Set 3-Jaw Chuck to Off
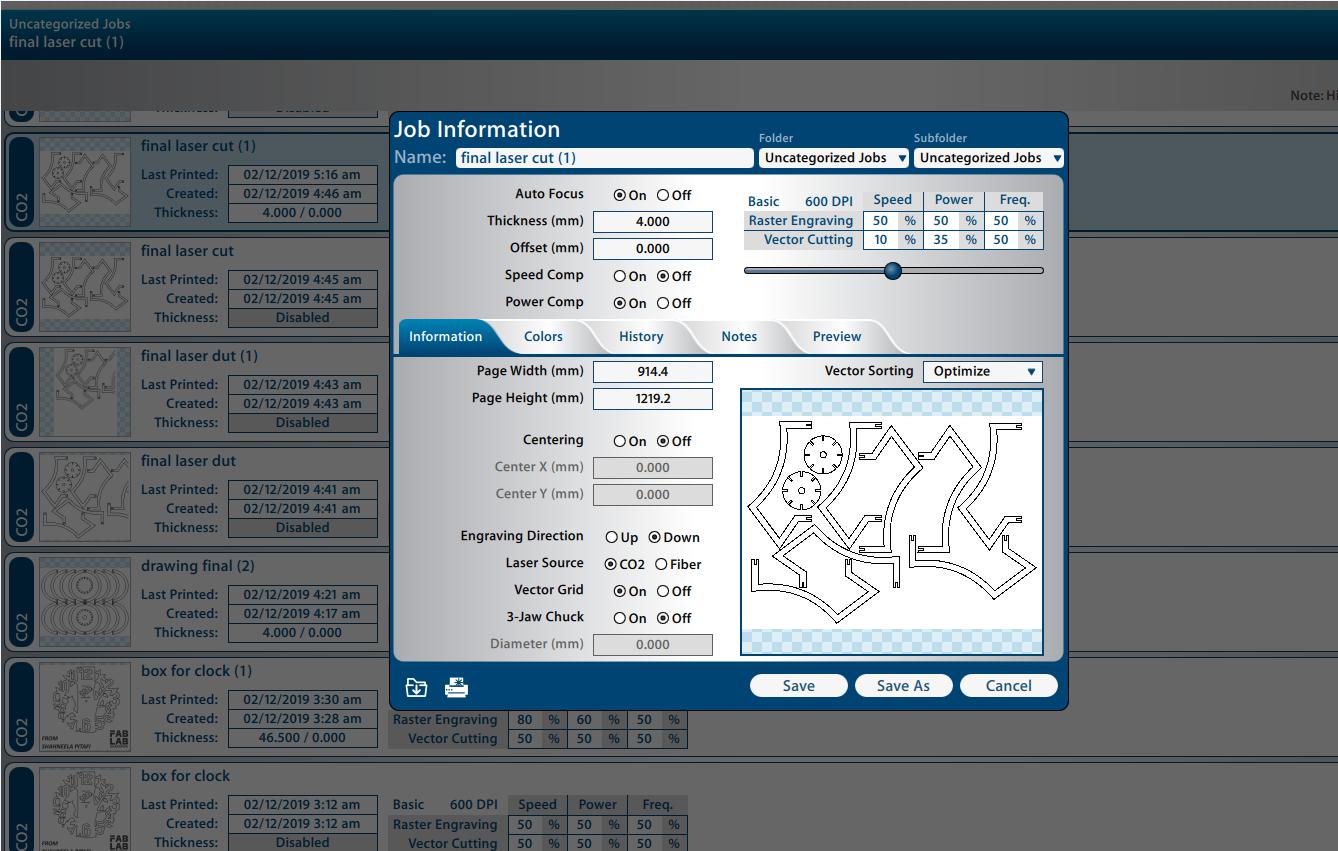 [x=662, y=619]
